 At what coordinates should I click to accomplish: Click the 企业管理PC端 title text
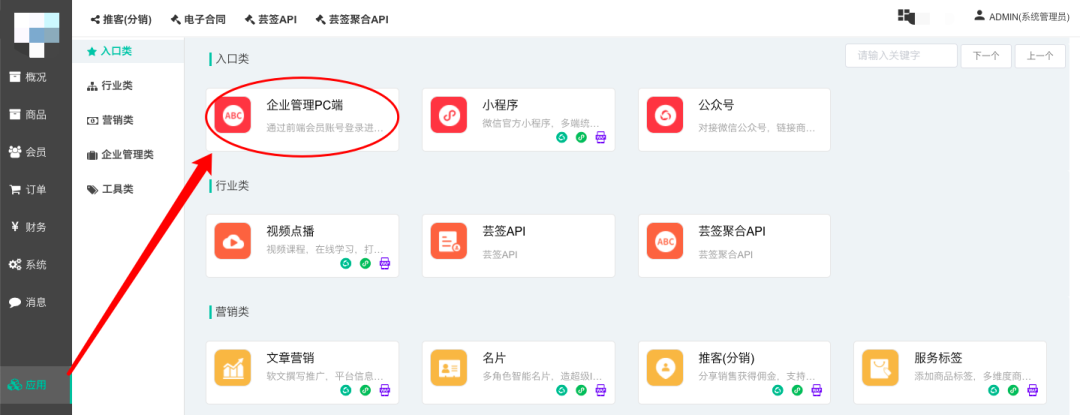coord(304,106)
